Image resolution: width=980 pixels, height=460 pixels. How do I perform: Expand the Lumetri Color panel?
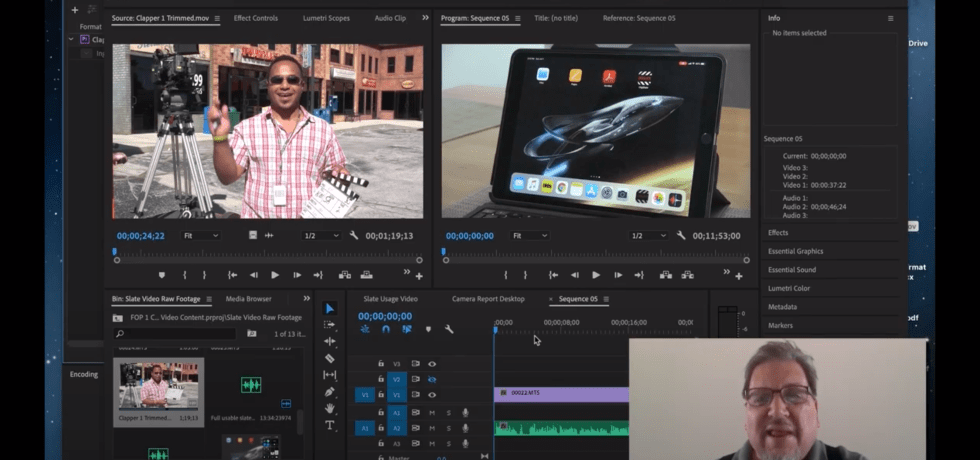(789, 288)
